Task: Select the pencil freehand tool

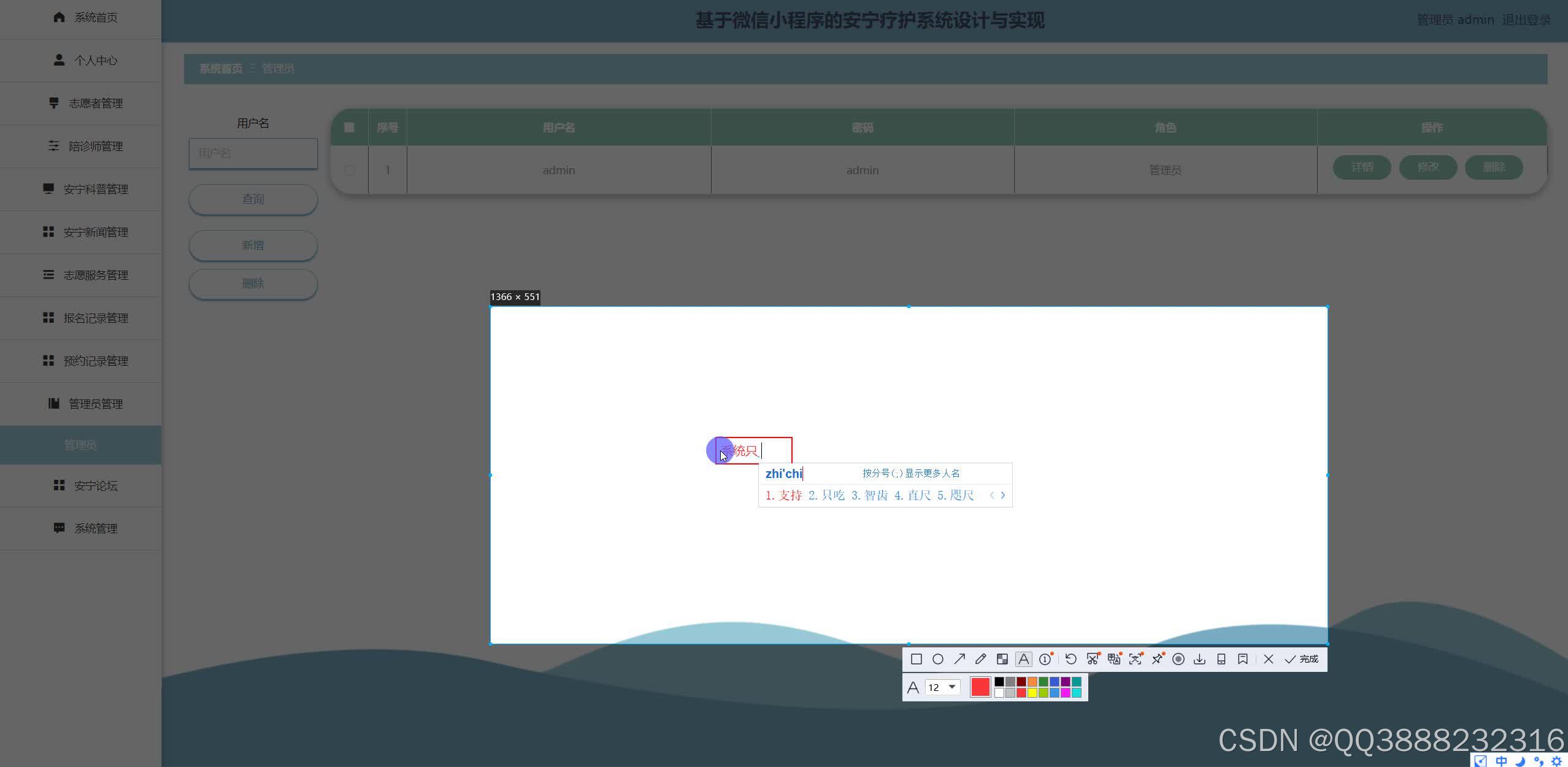Action: tap(980, 659)
